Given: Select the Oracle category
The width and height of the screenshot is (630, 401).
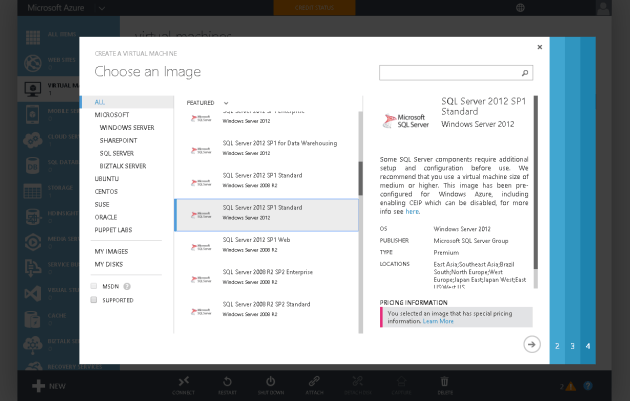Looking at the screenshot, I should click(106, 217).
